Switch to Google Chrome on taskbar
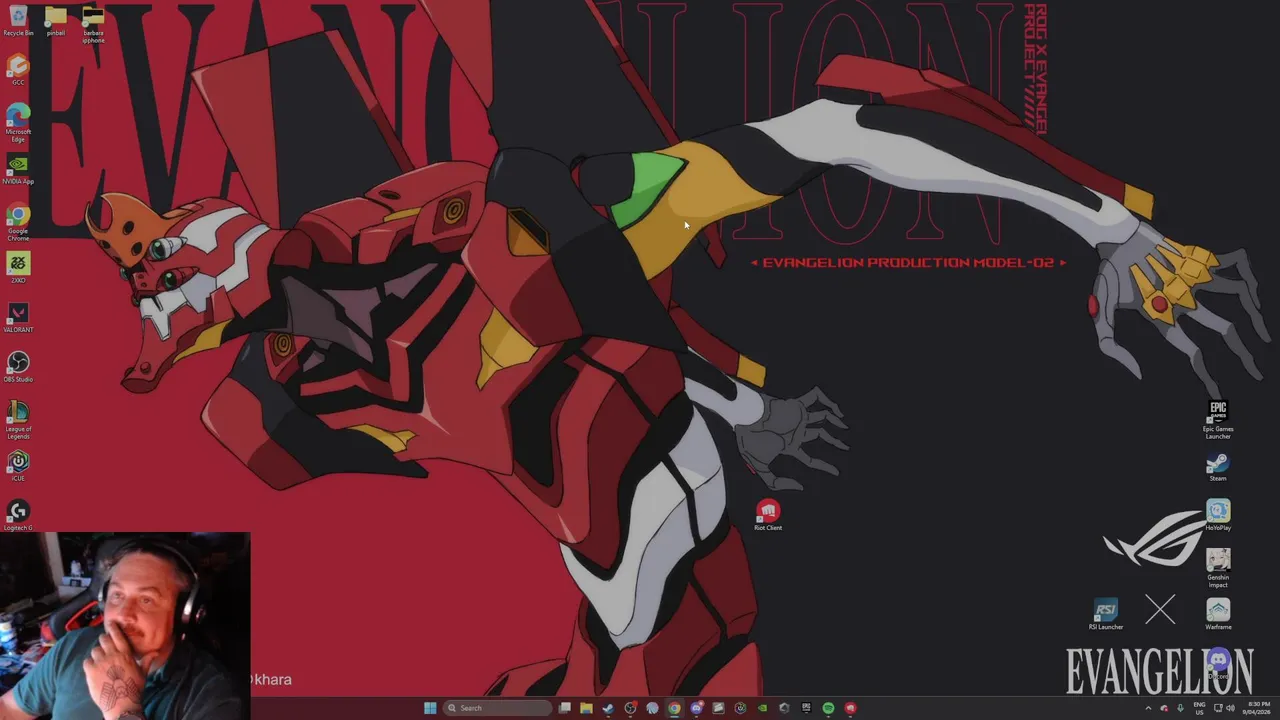This screenshot has height=720, width=1280. (674, 708)
